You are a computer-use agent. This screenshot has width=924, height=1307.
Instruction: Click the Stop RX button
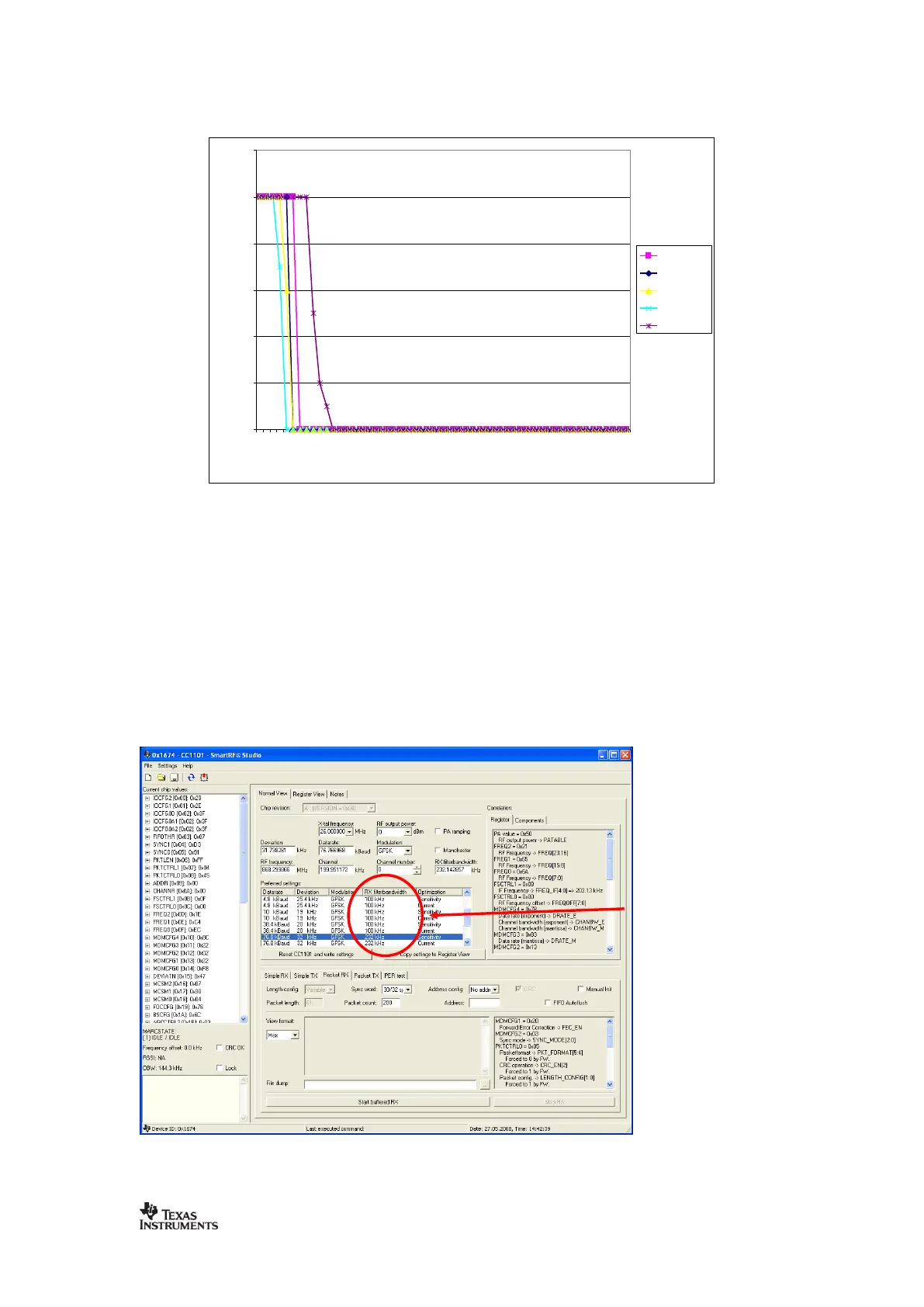pos(554,1101)
